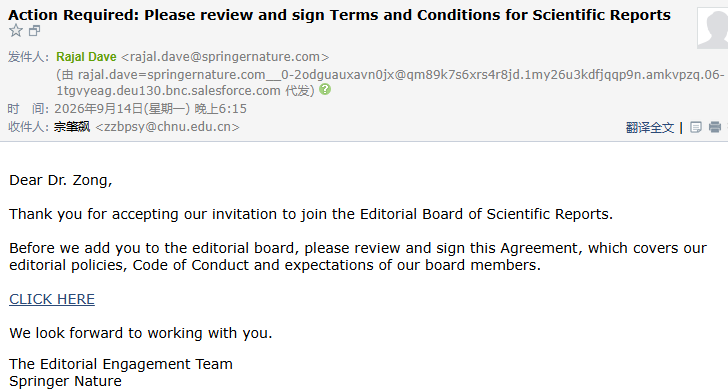Click the 发件人 sender label
The height and width of the screenshot is (392, 728).
(x=28, y=57)
